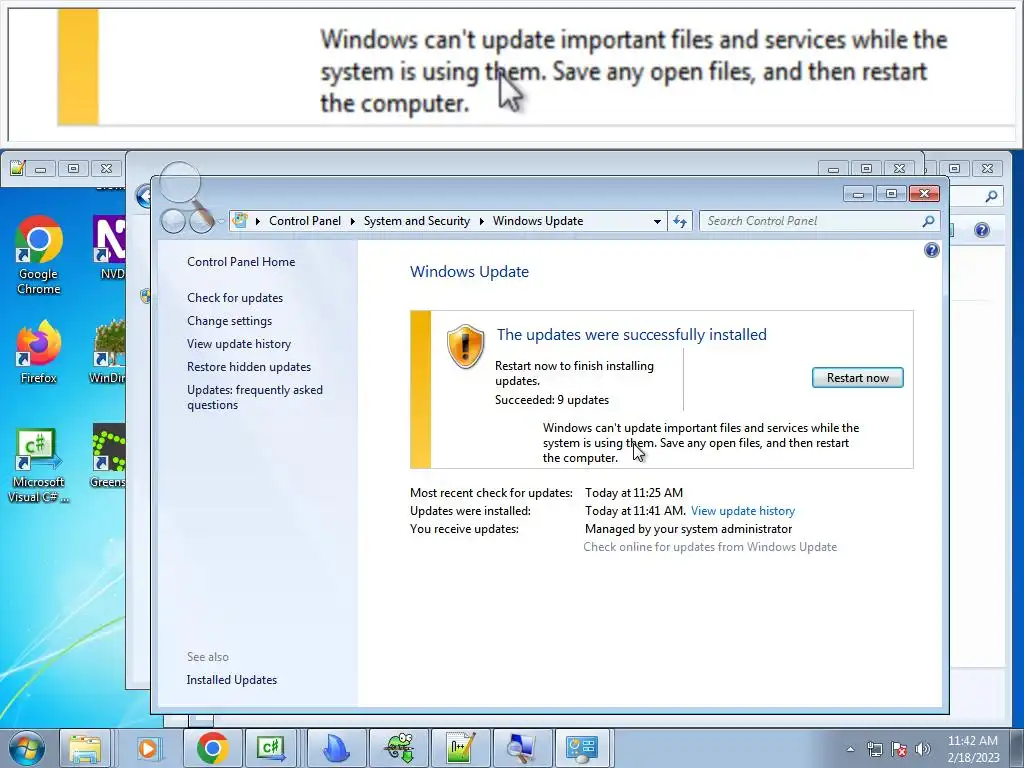Open Change settings in sidebar
Screen dimensions: 1024x768
click(x=229, y=321)
